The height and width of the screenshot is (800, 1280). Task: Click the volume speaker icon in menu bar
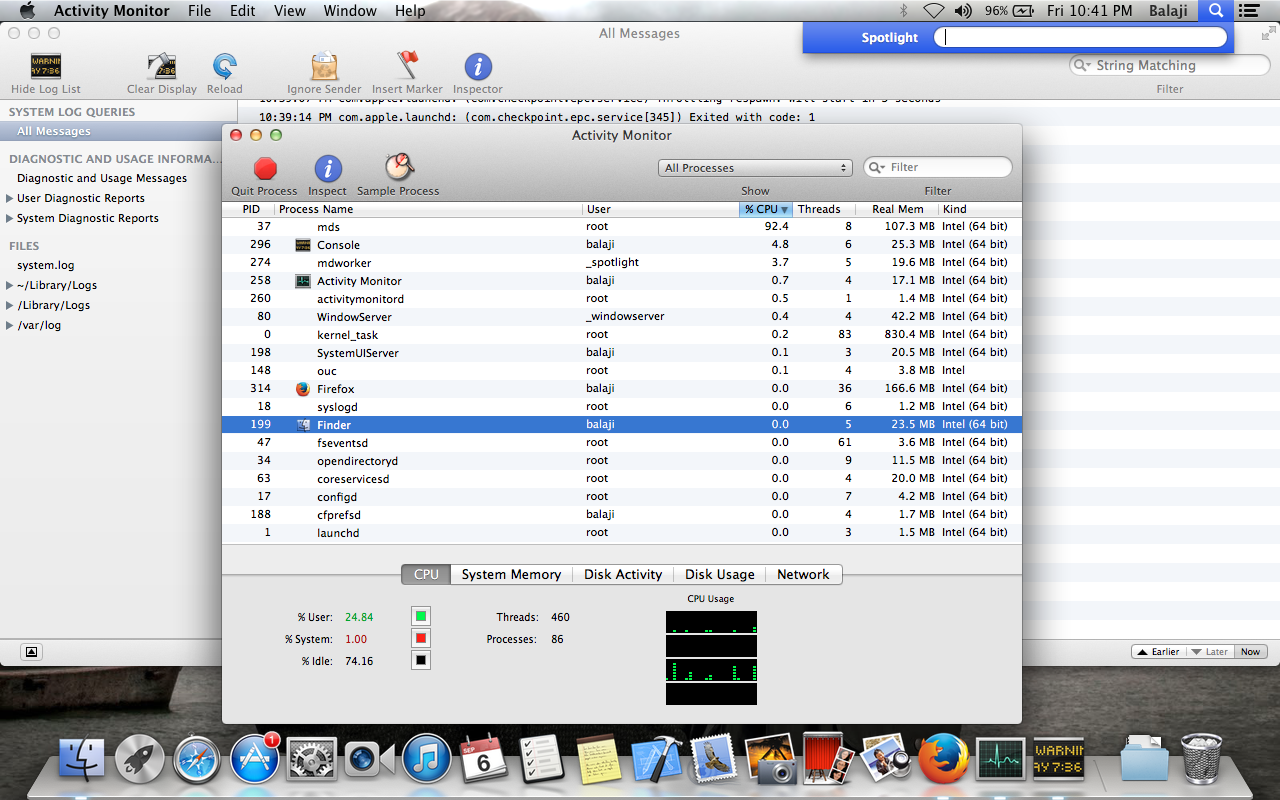click(x=963, y=11)
